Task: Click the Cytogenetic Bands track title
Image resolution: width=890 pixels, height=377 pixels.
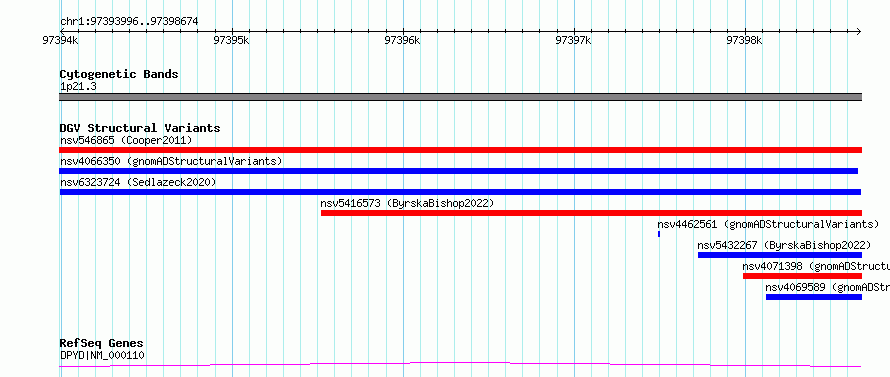Action: coord(119,74)
